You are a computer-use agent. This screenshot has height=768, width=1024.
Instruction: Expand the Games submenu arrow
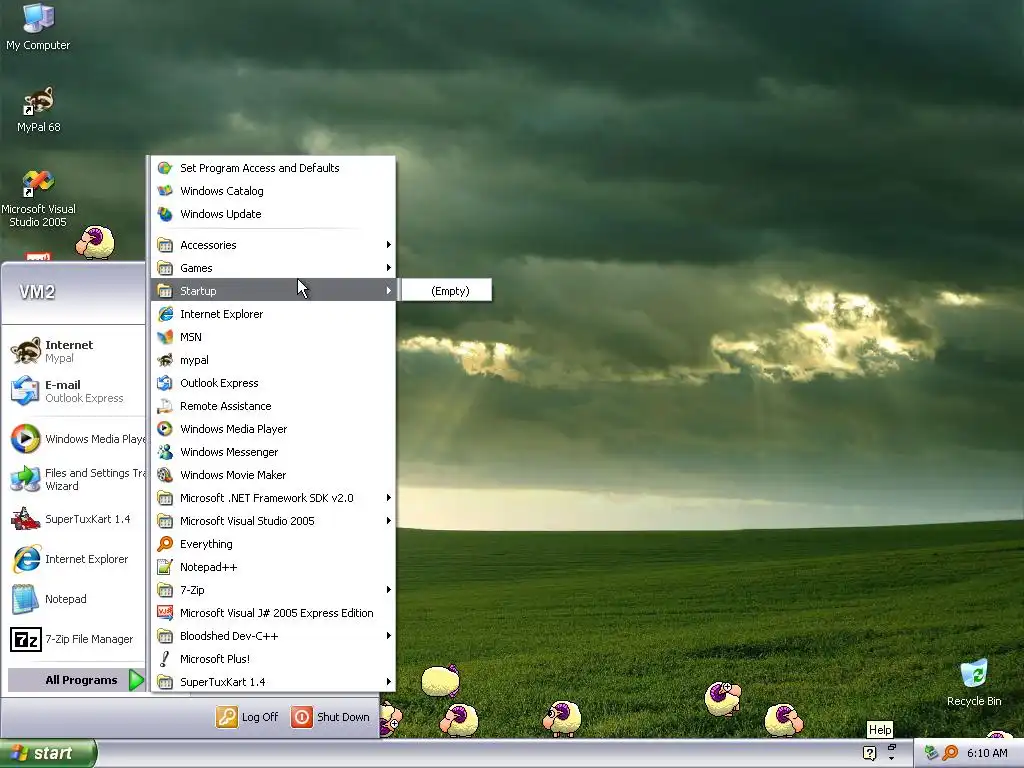click(389, 268)
